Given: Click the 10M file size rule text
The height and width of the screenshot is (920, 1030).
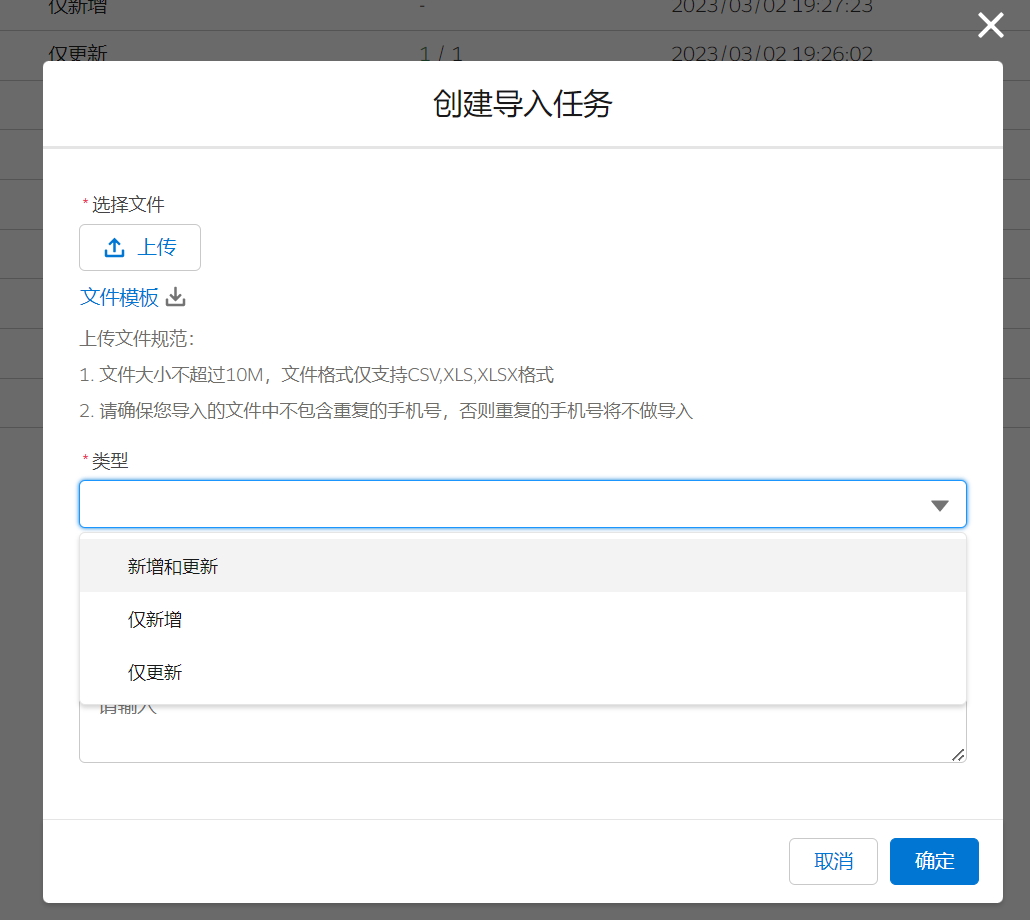Looking at the screenshot, I should (317, 375).
